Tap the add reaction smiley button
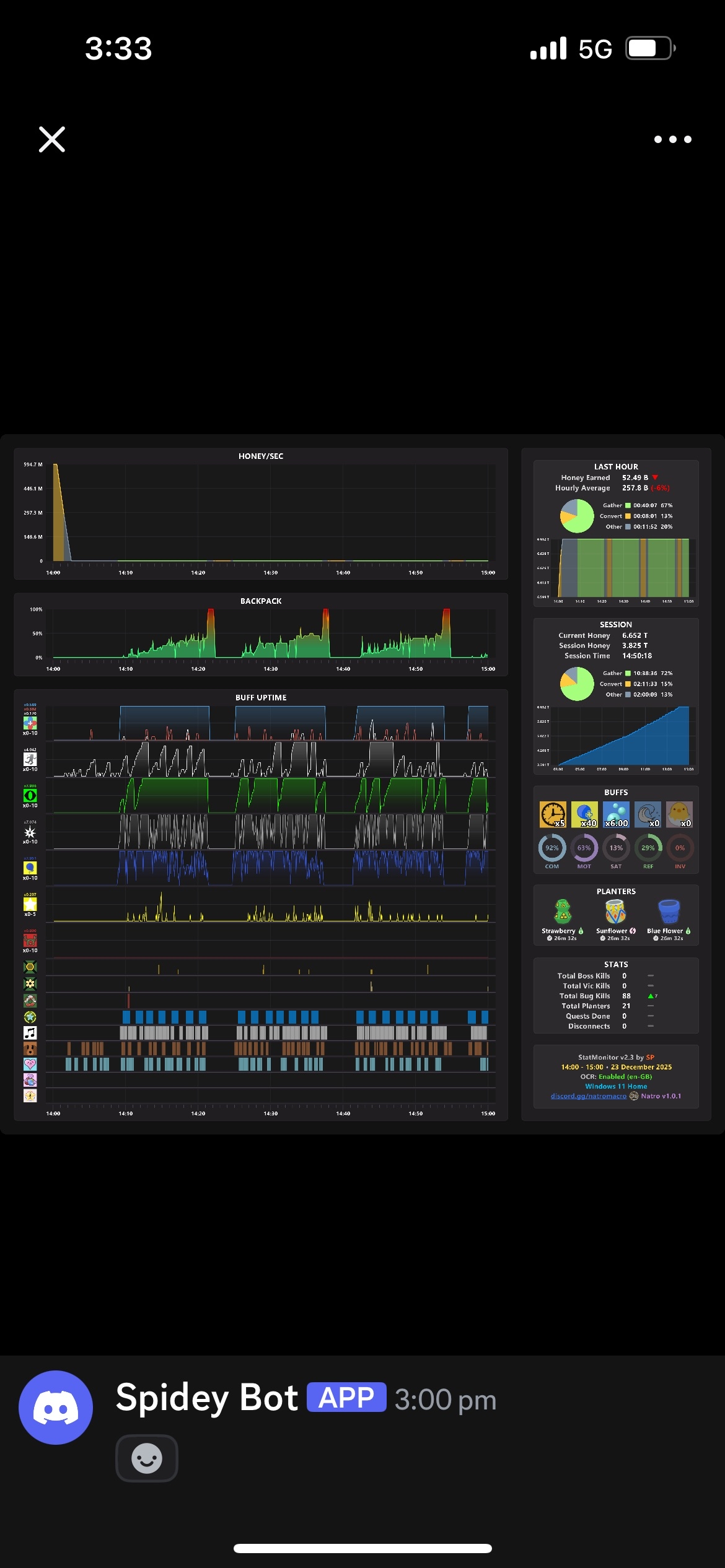The image size is (725, 1568). tap(147, 1458)
